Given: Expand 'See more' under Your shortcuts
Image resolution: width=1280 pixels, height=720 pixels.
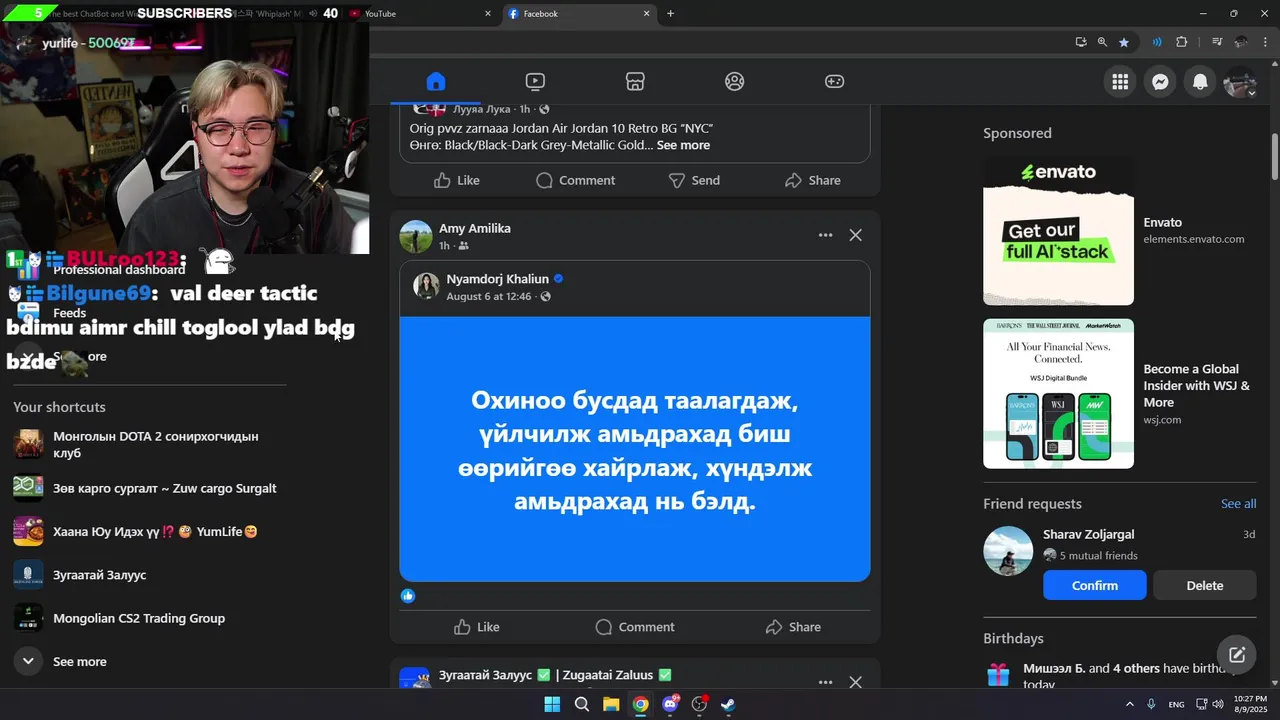Looking at the screenshot, I should point(150,661).
